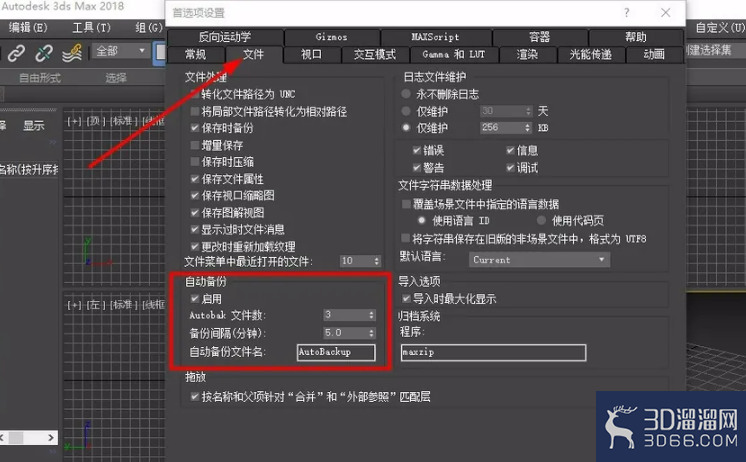Viewport: 746px width, 462px height.
Task: Select 永不删除日志 radio button
Action: [406, 94]
